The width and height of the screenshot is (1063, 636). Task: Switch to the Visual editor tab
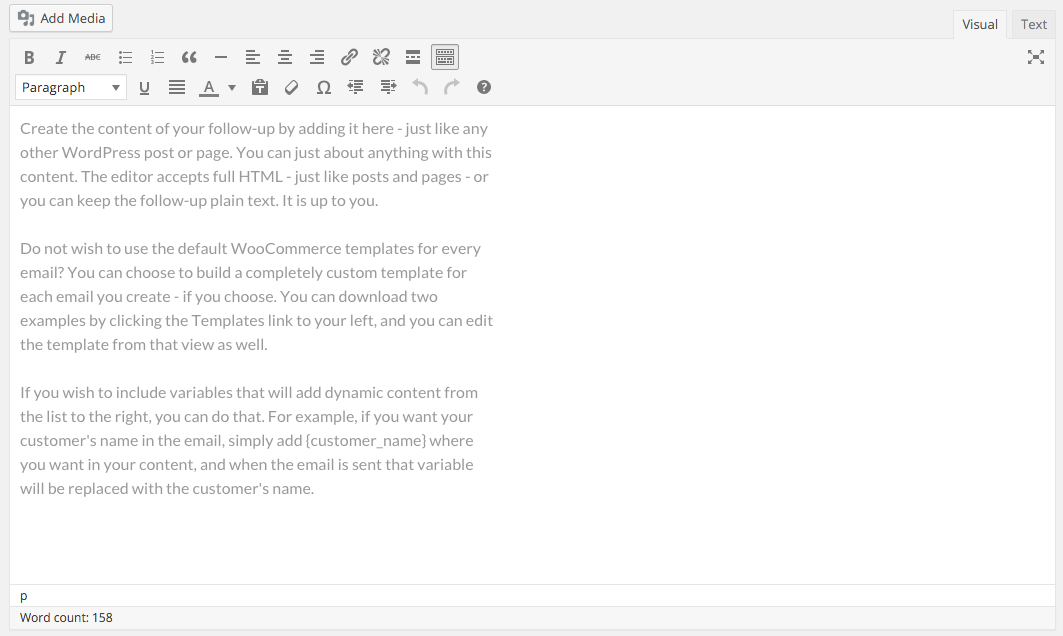pos(979,24)
